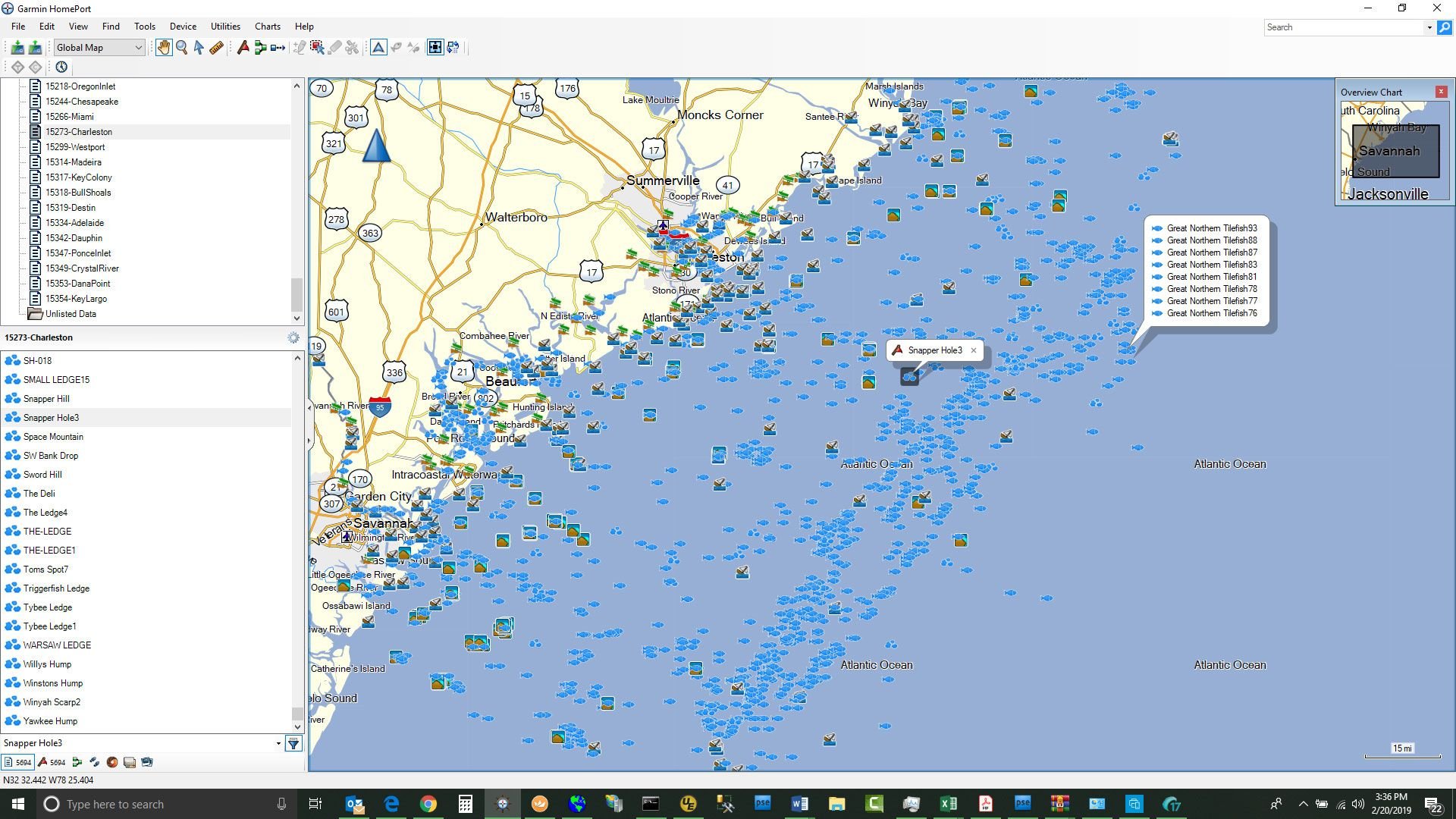
Task: Select the New Route tool
Action: coord(260,48)
